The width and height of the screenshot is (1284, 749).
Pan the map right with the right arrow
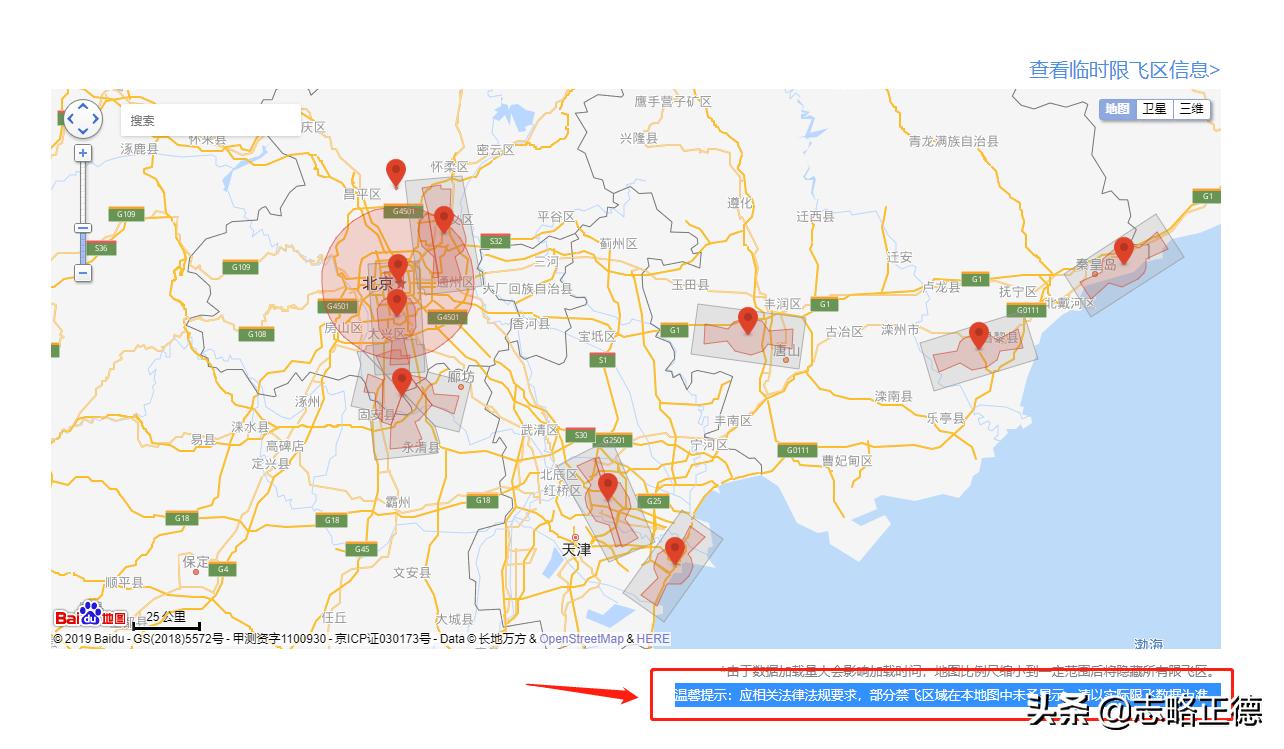pos(97,120)
